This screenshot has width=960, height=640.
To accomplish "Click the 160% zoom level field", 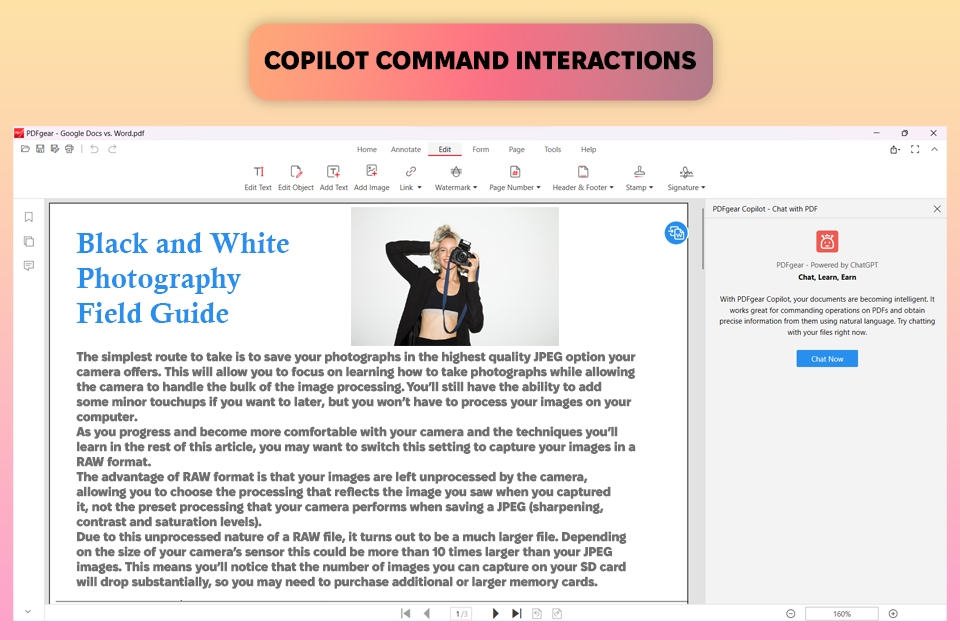I will click(x=842, y=614).
